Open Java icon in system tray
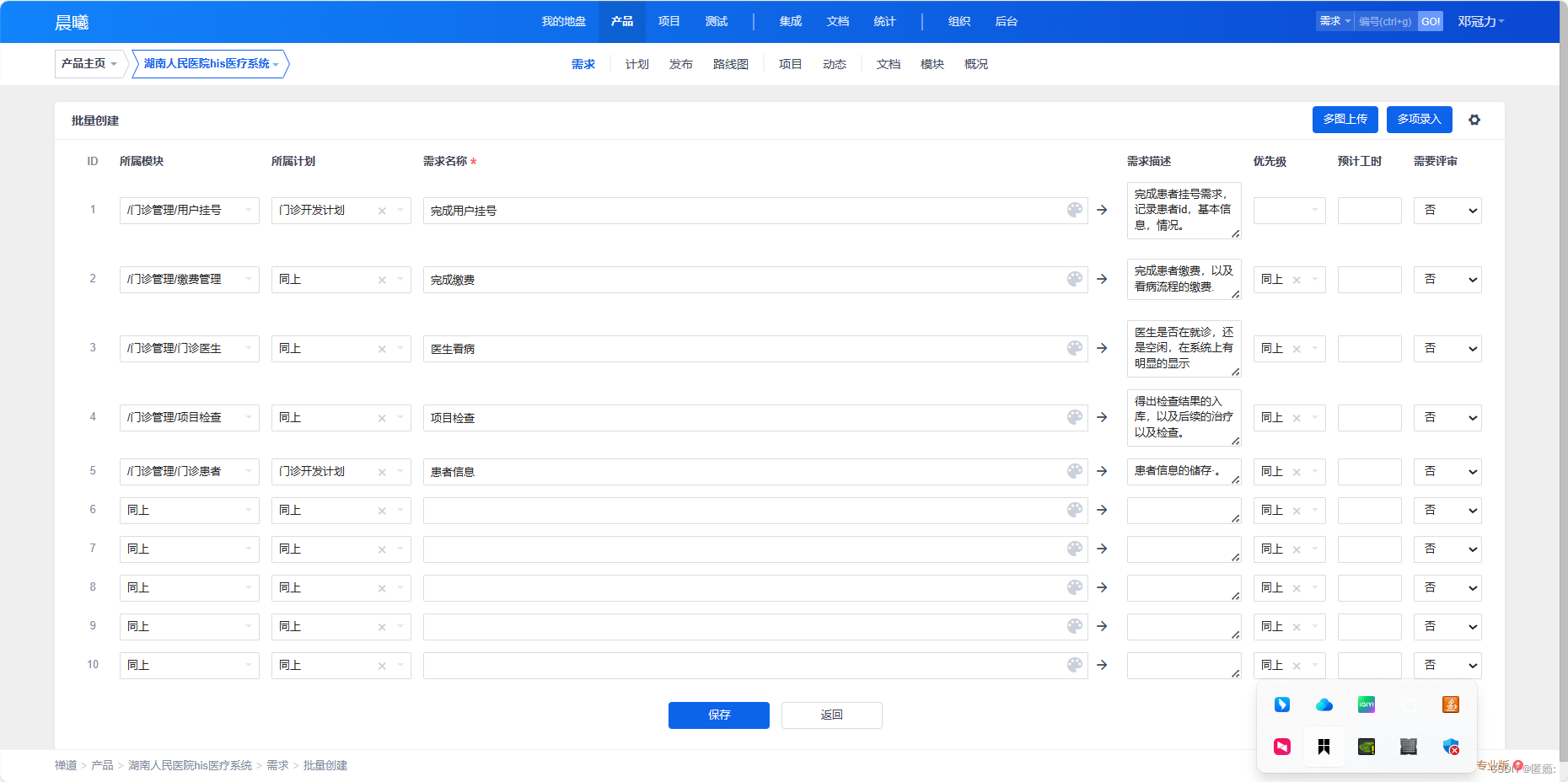This screenshot has width=1568, height=782. click(x=1451, y=704)
